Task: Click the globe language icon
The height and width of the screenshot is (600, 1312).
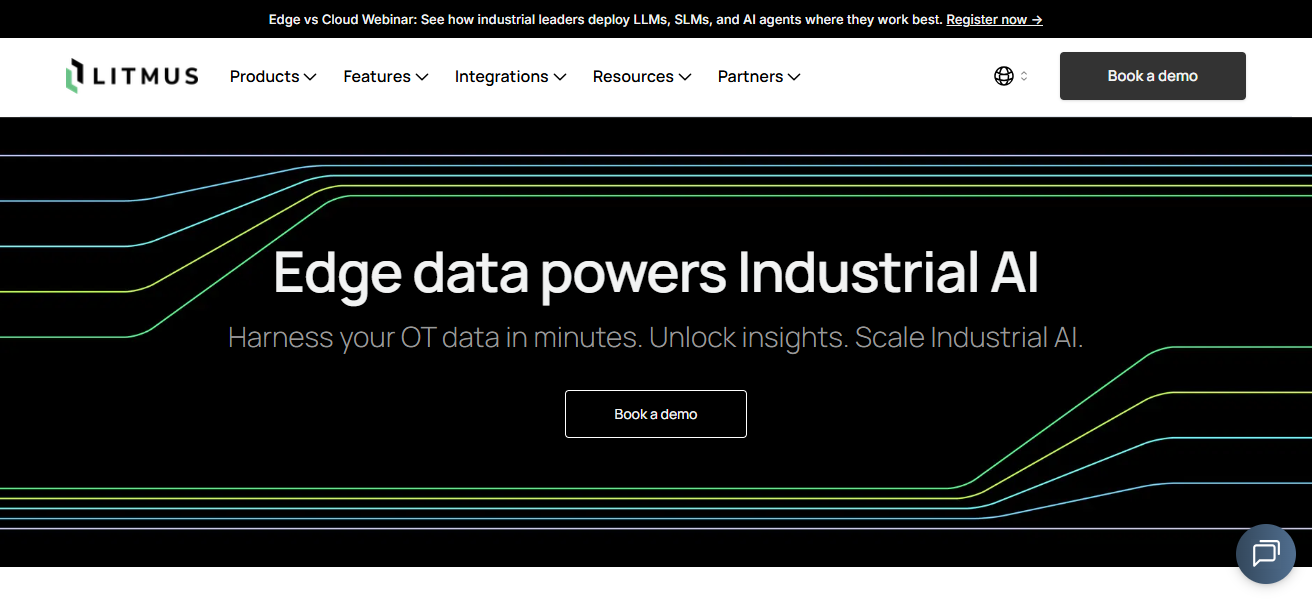Action: point(1004,76)
